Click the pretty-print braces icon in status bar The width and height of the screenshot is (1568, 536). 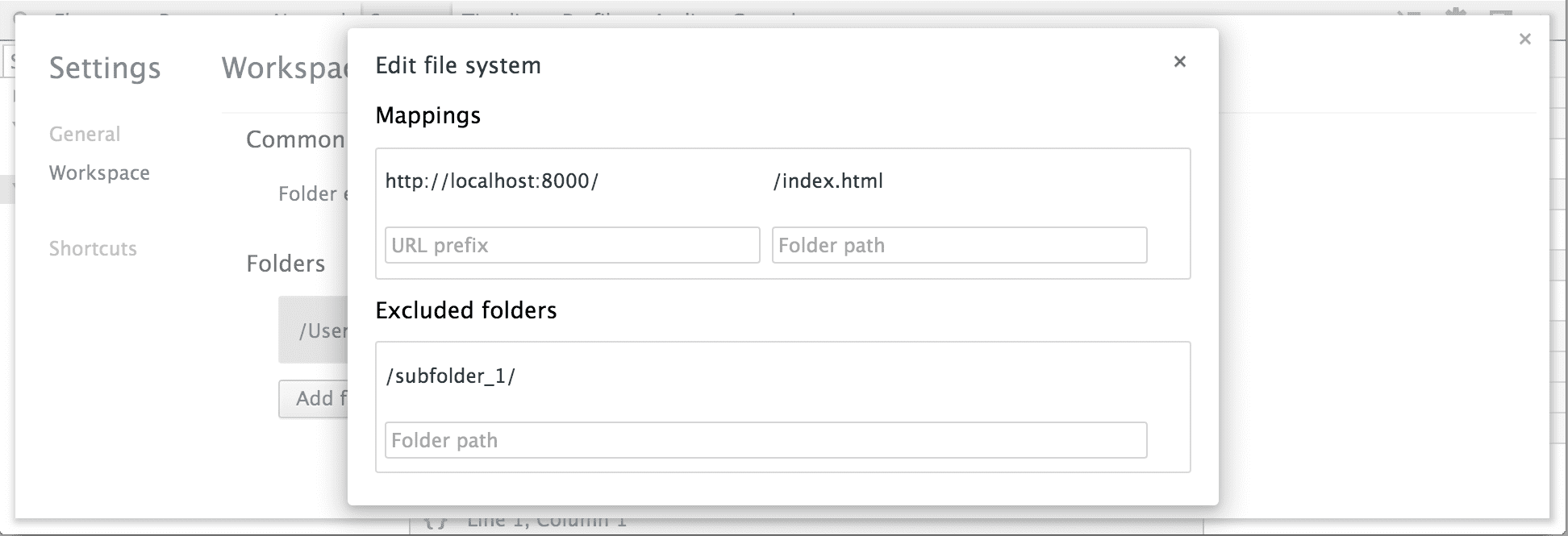click(436, 522)
